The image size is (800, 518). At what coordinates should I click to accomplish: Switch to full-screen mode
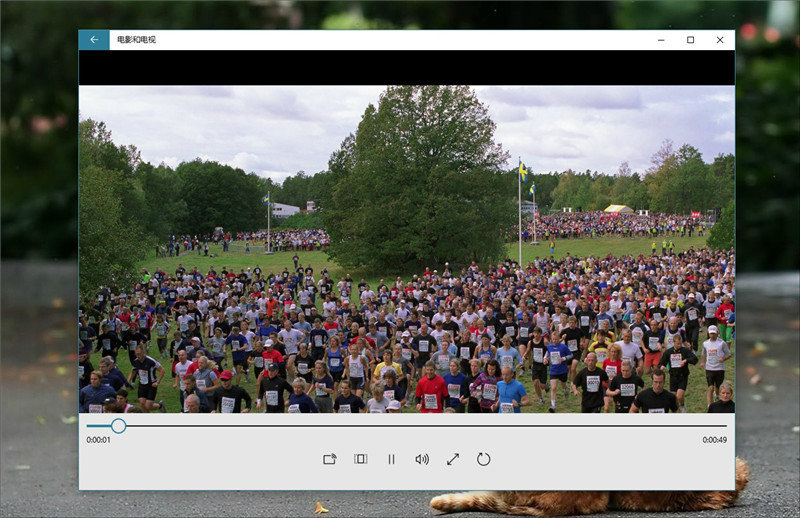tap(453, 459)
